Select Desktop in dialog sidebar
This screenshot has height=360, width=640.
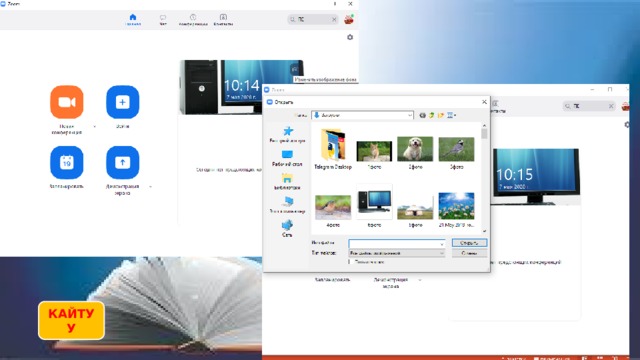click(x=287, y=158)
